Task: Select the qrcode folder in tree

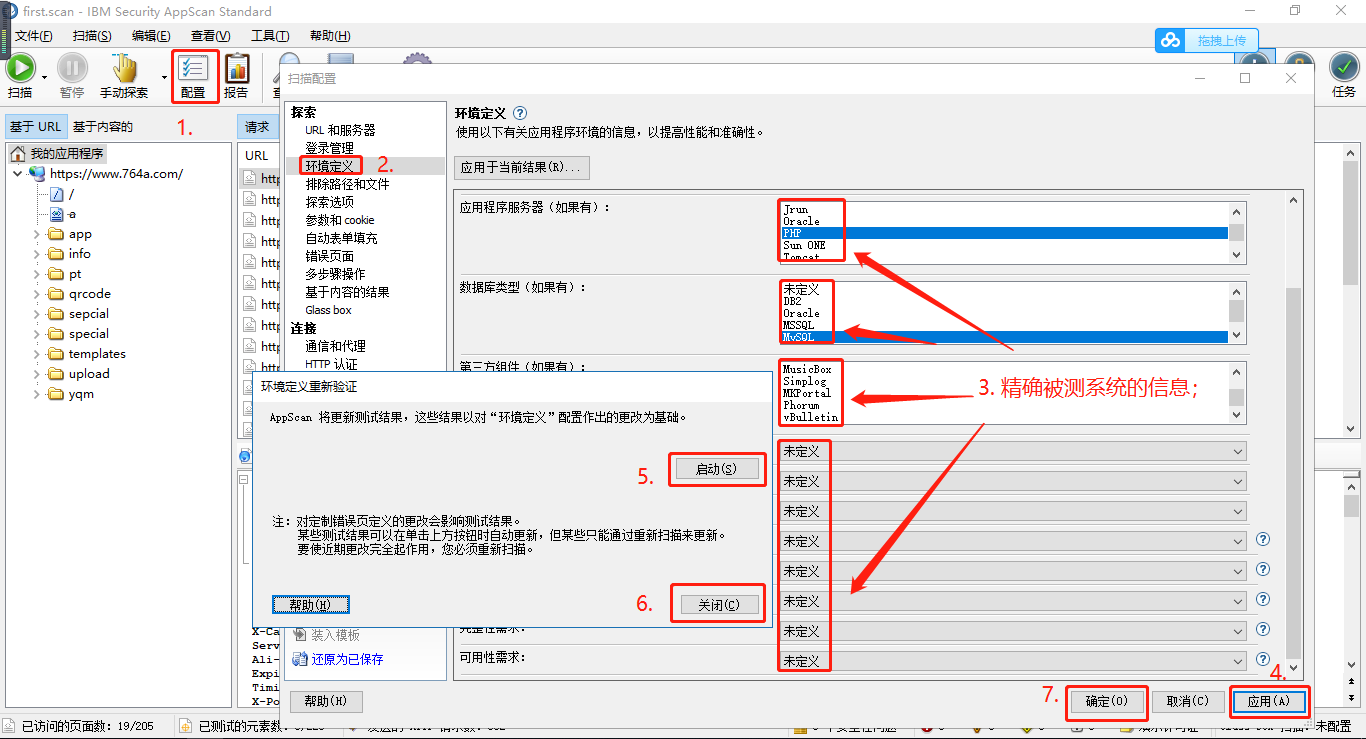Action: pos(80,294)
